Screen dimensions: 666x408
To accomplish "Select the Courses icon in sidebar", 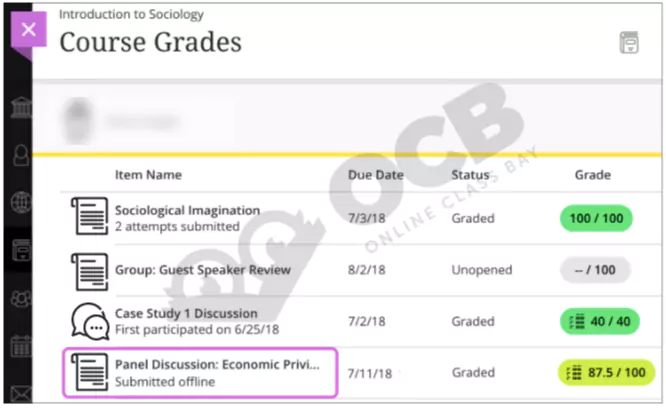I will coord(18,249).
